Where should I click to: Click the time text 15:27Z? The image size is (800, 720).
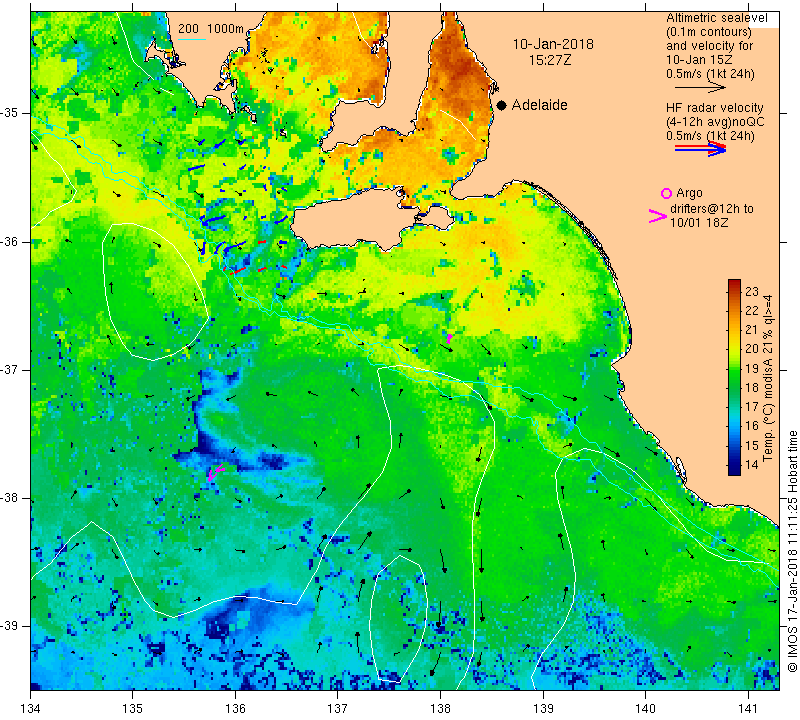click(549, 60)
